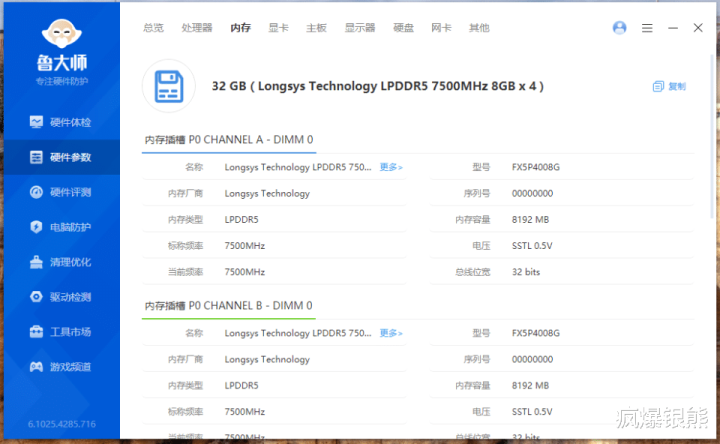Switch to 硬盘 hard disk tab
The width and height of the screenshot is (720, 444).
pos(403,28)
